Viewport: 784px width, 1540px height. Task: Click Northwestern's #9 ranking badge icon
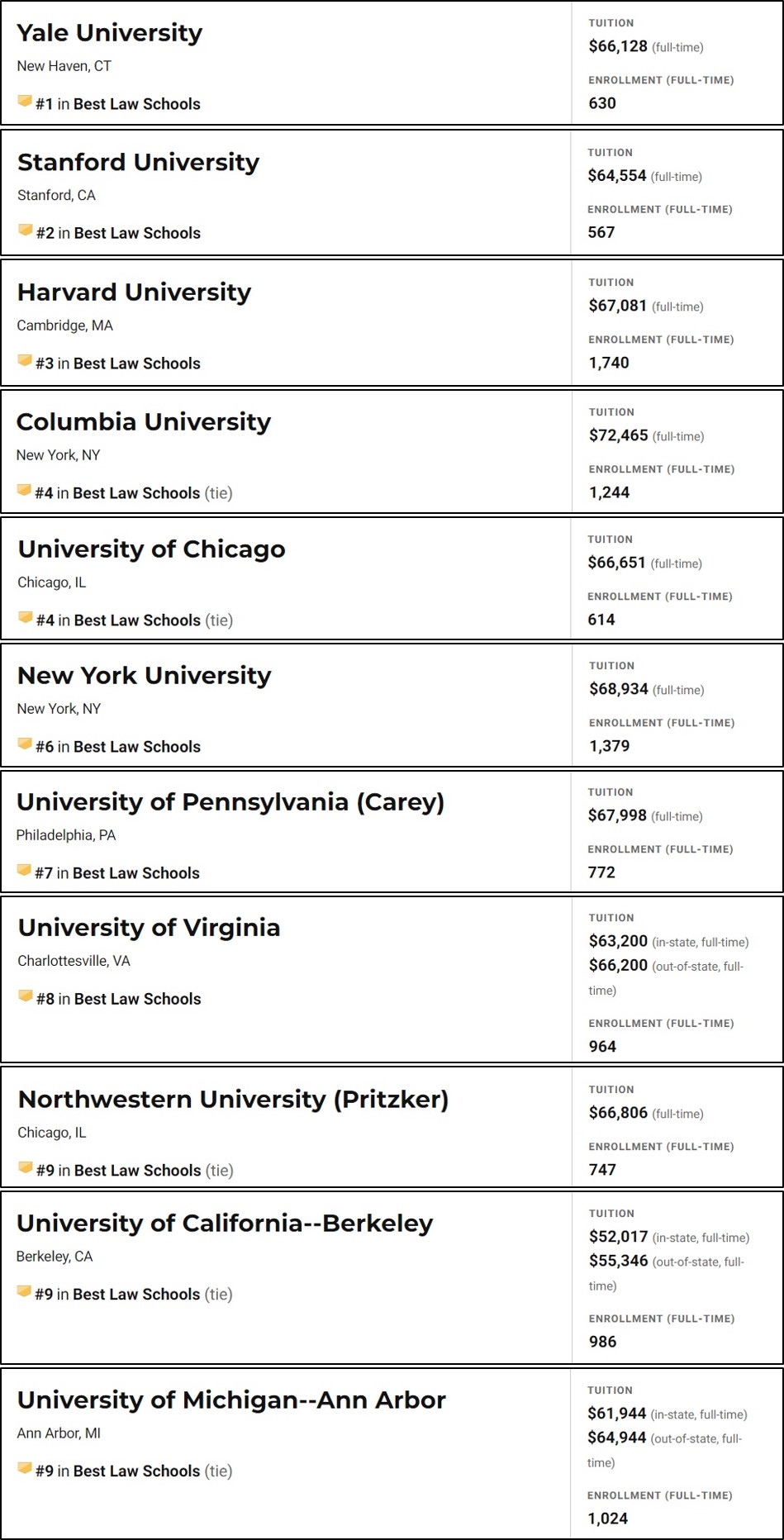[x=26, y=1168]
